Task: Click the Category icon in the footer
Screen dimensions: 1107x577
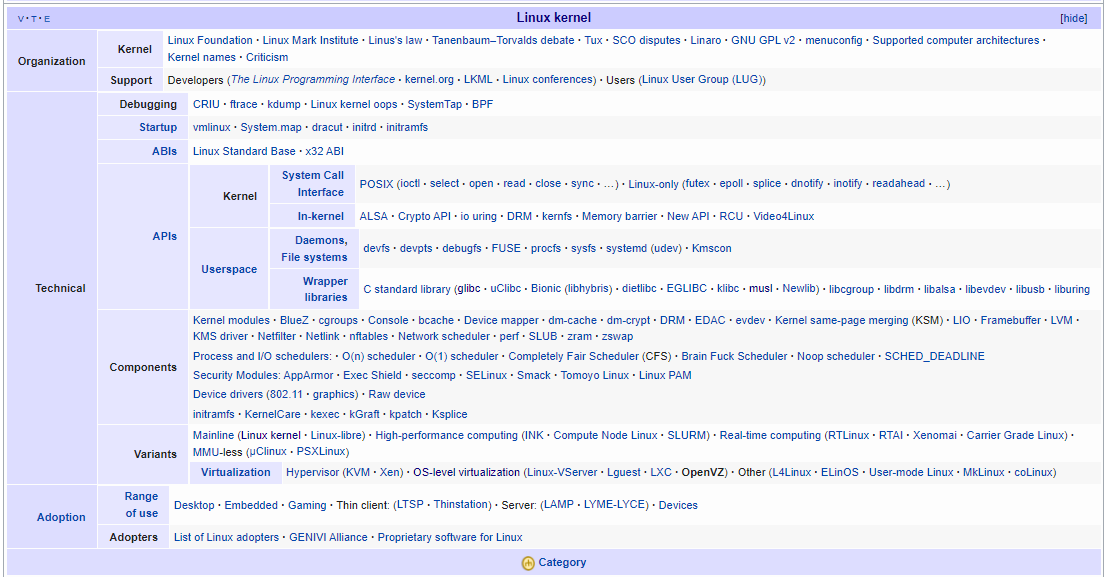Action: 527,563
